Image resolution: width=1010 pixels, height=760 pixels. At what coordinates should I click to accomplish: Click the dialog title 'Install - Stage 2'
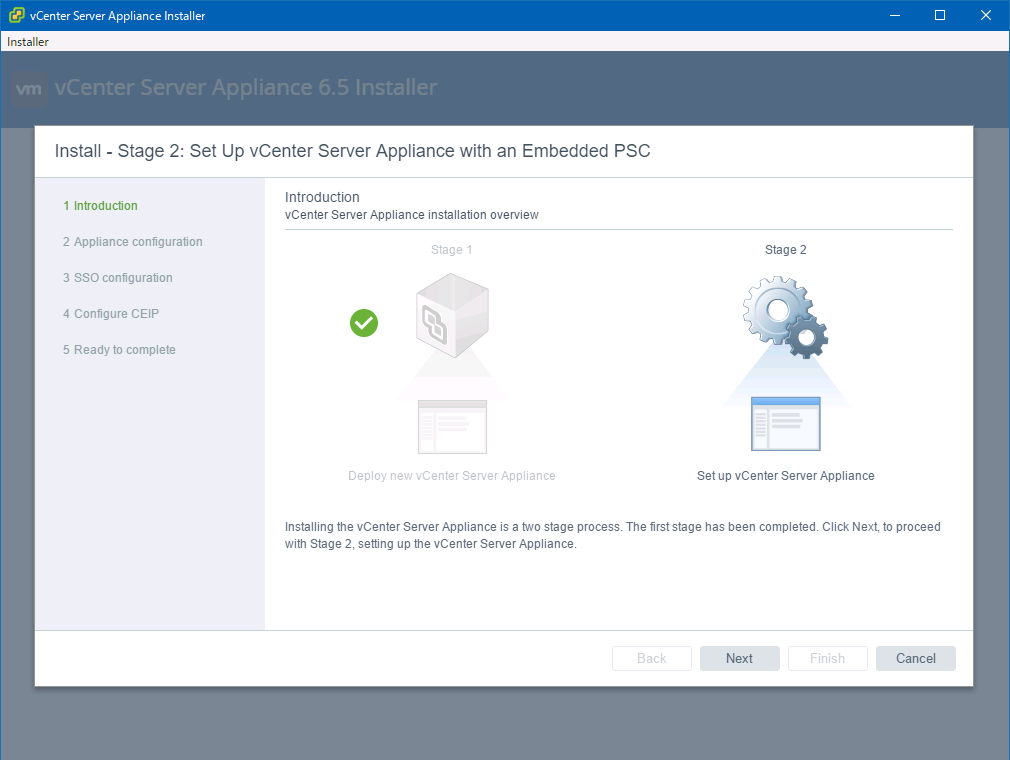[352, 151]
